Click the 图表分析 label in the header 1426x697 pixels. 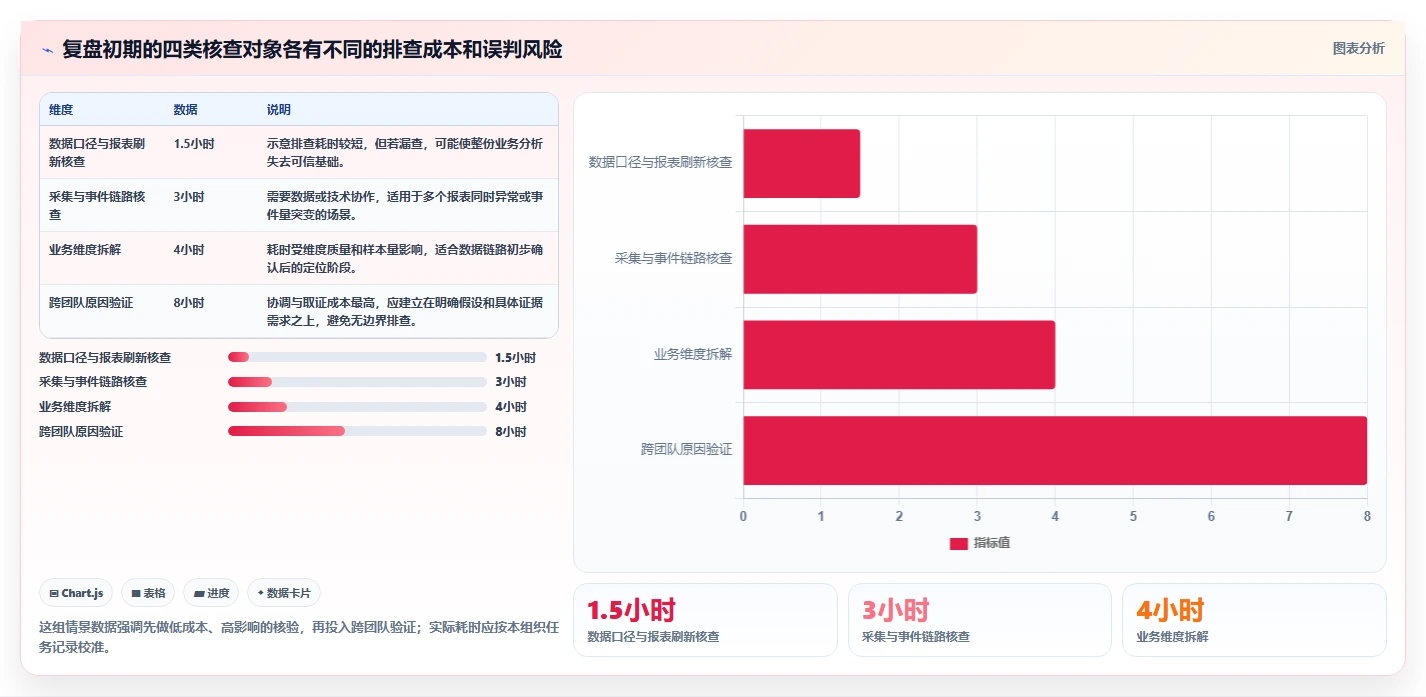click(1358, 48)
